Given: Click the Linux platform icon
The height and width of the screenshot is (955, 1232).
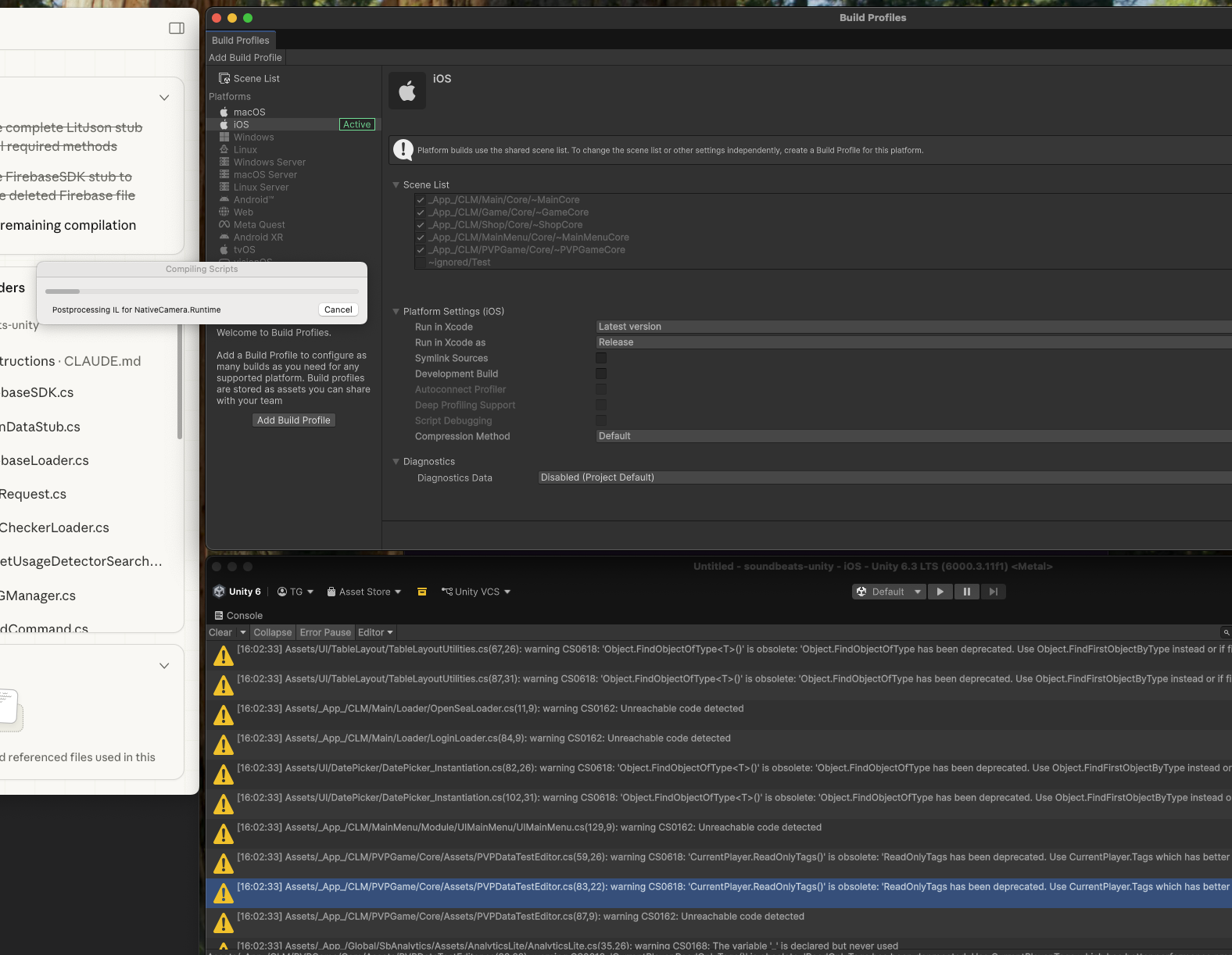Looking at the screenshot, I should tap(224, 149).
